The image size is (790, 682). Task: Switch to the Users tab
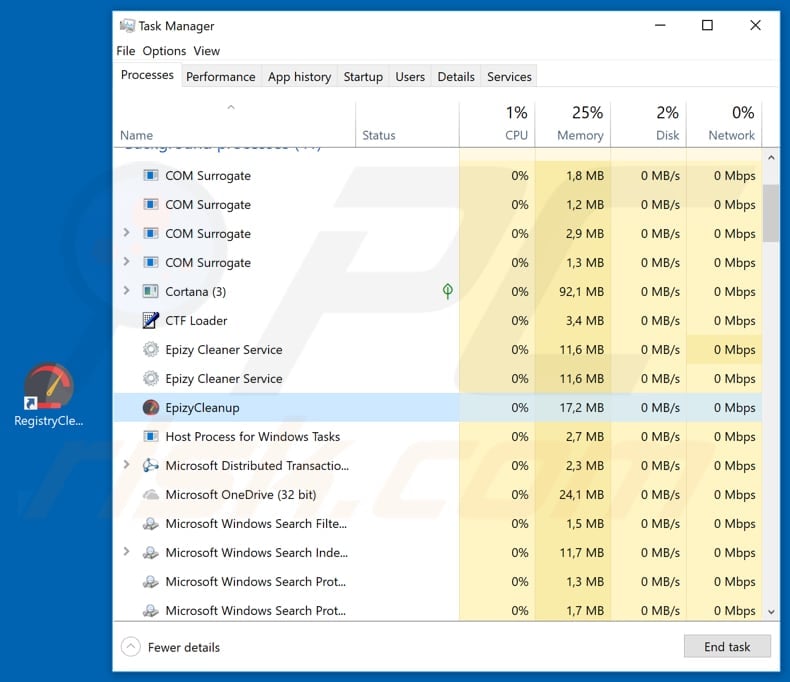click(x=410, y=77)
